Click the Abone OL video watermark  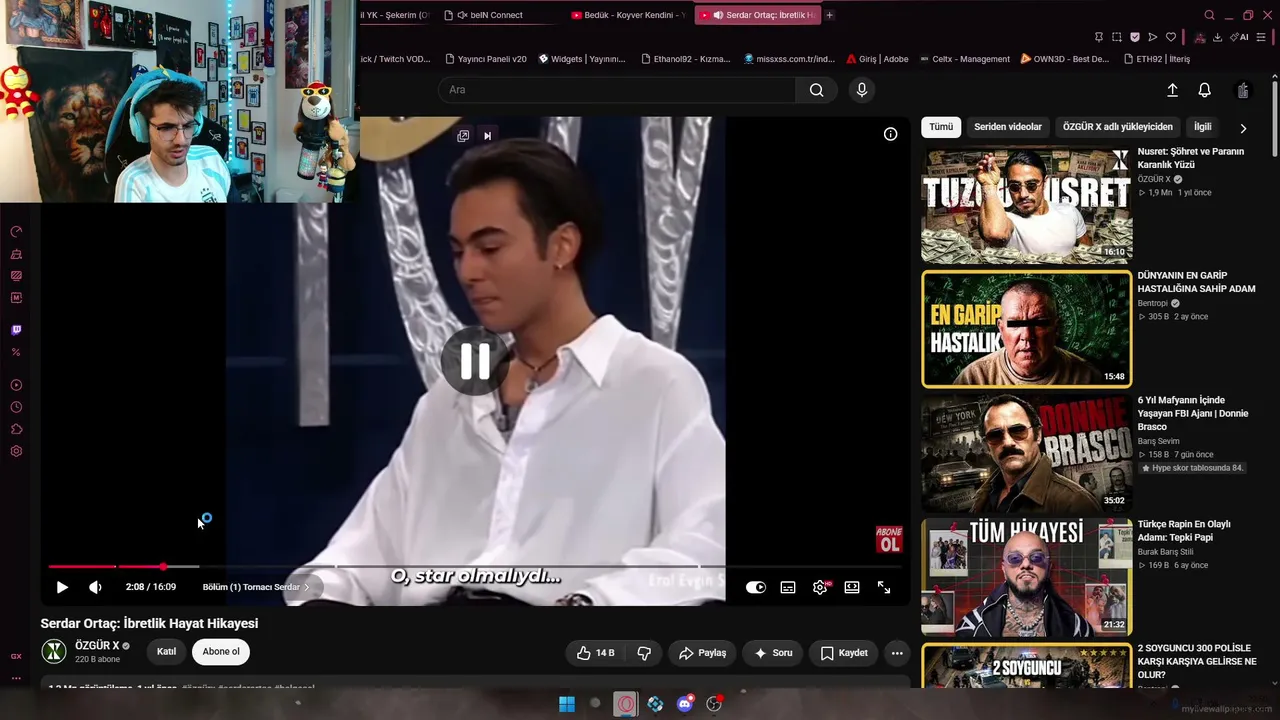889,539
